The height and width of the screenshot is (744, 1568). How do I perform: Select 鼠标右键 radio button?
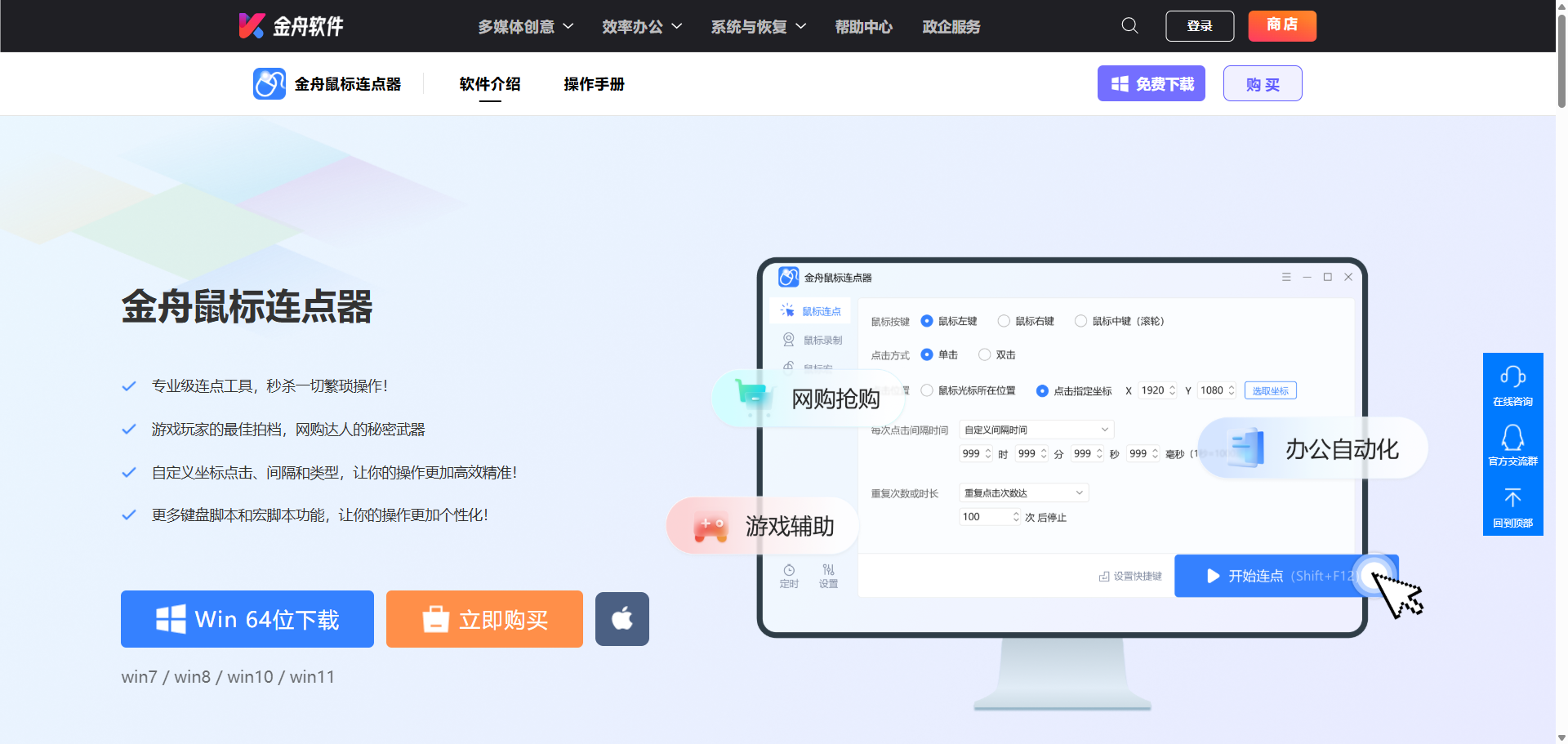click(x=1004, y=321)
